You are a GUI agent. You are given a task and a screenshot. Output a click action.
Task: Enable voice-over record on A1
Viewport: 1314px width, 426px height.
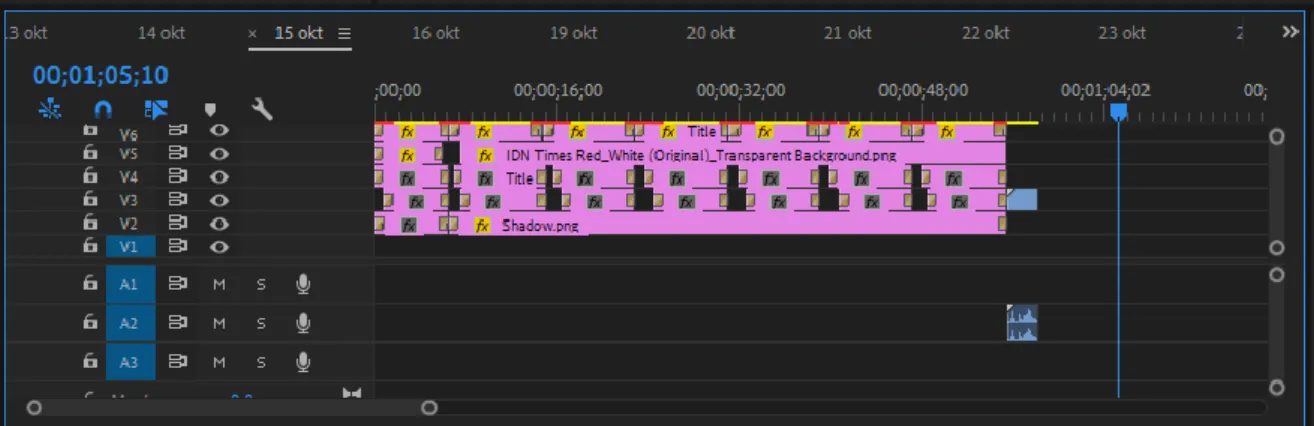(x=303, y=284)
